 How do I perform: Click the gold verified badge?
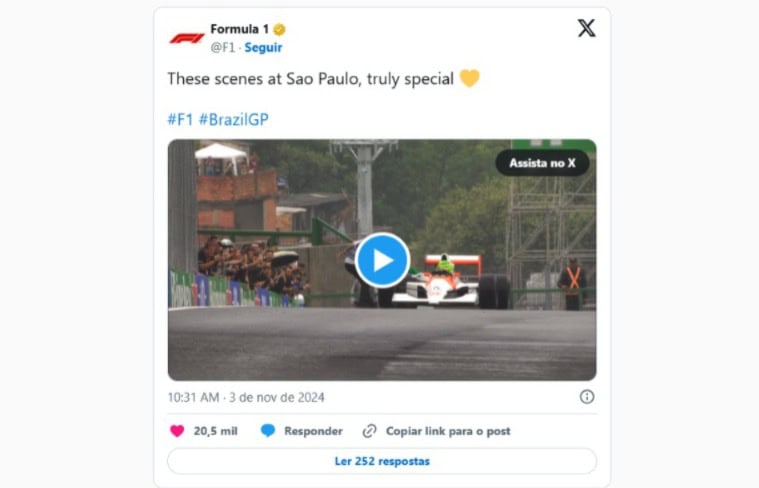point(279,30)
